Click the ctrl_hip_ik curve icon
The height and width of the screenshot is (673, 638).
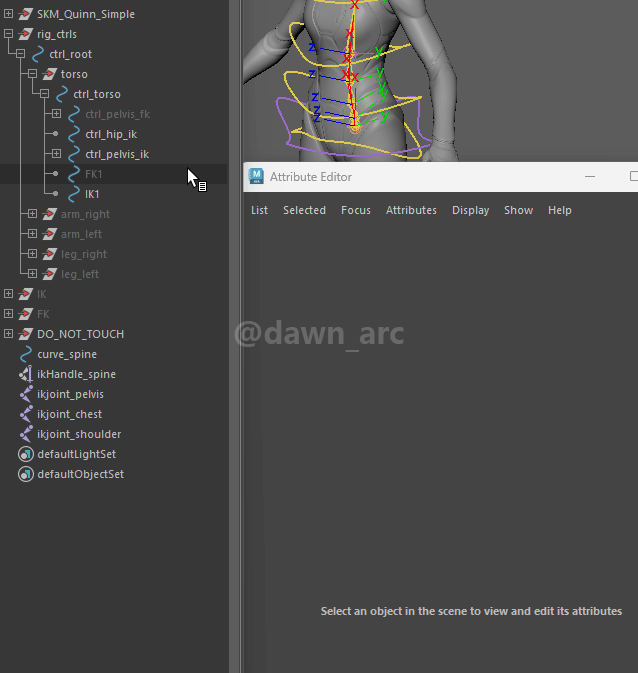pos(74,134)
